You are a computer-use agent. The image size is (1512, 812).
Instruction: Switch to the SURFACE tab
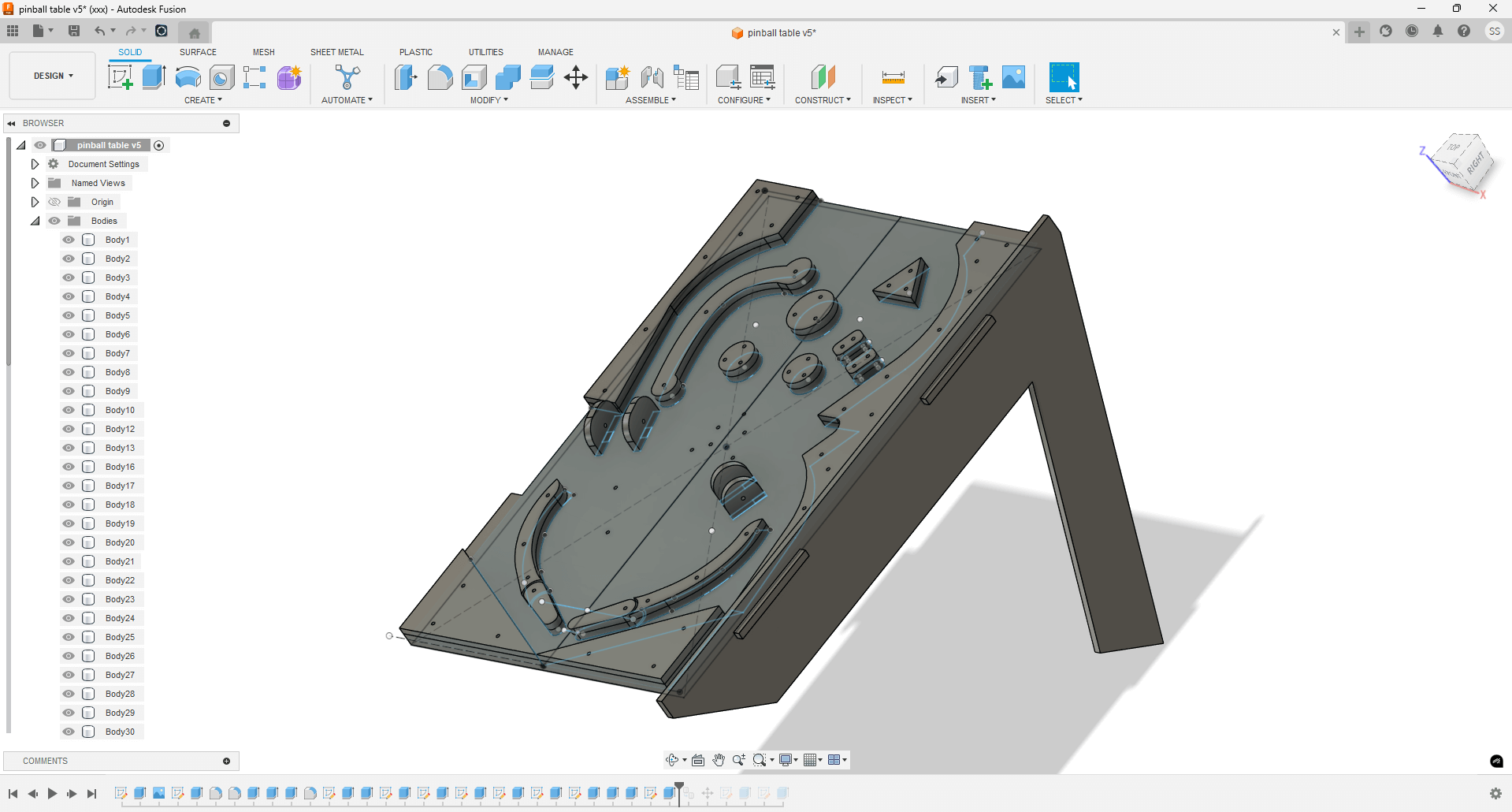coord(198,52)
